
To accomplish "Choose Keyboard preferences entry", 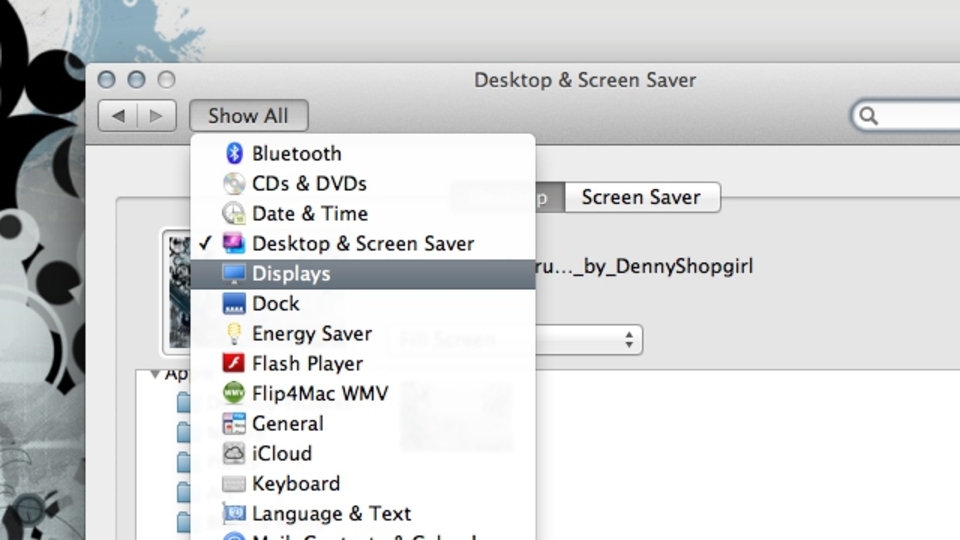I will (x=363, y=484).
